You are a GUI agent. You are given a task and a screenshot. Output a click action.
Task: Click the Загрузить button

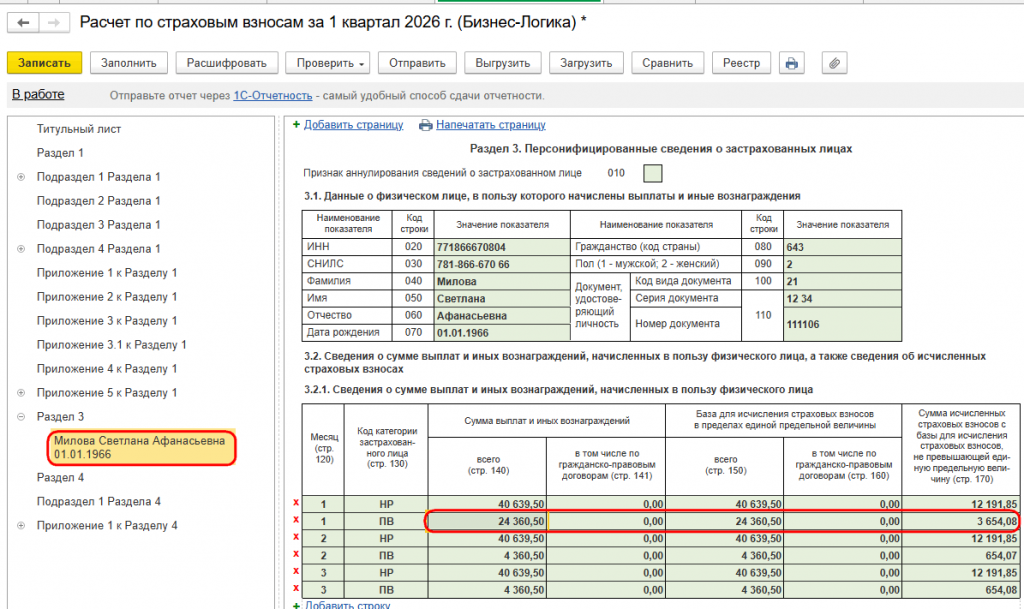coord(586,63)
